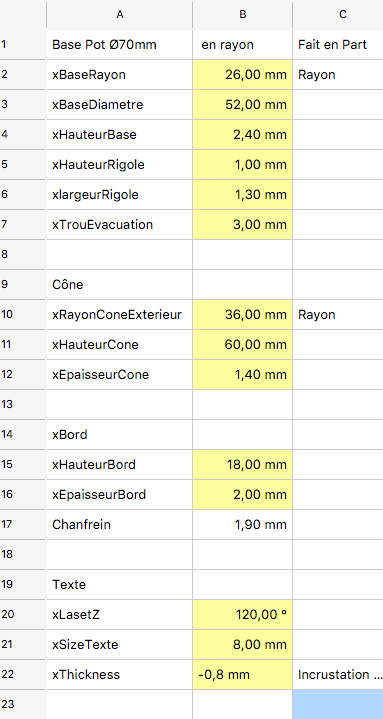Select column B header

click(x=243, y=15)
